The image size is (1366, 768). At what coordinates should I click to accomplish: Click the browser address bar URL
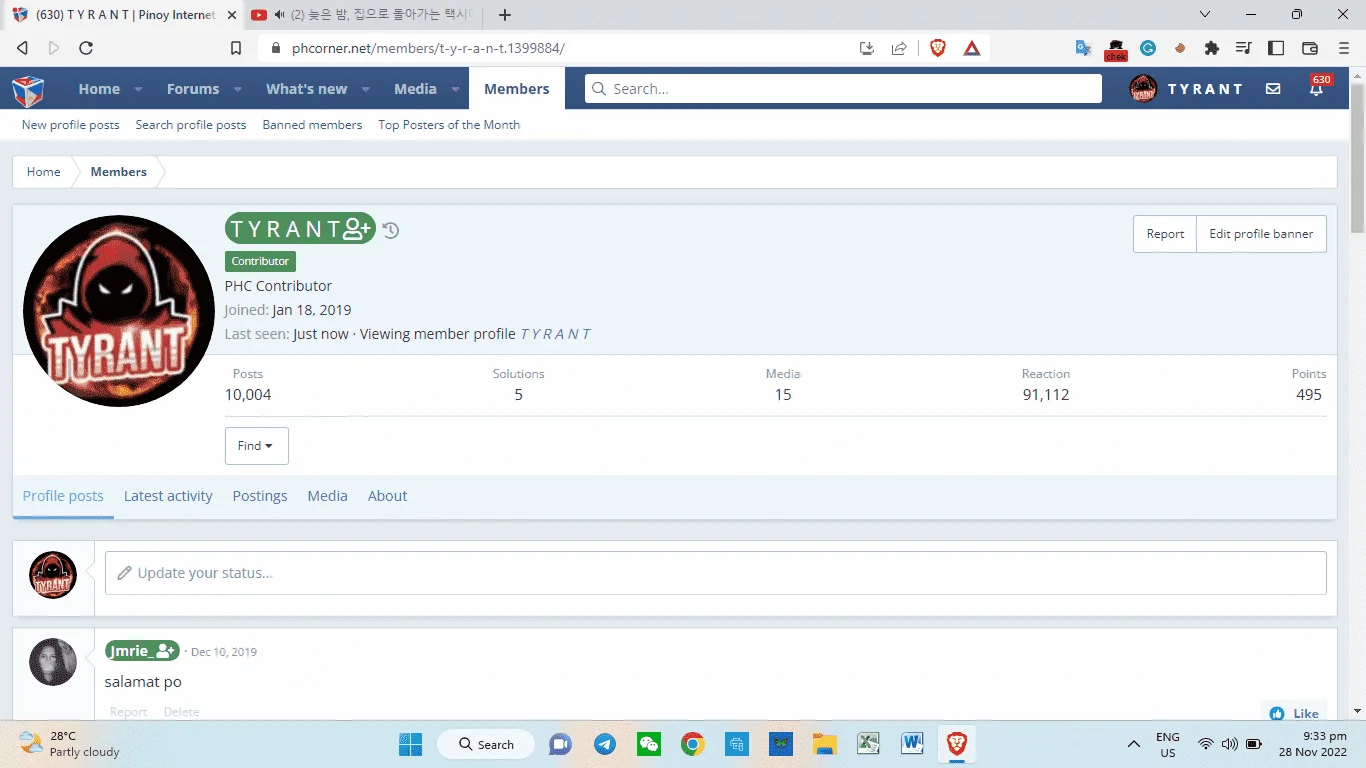point(428,48)
